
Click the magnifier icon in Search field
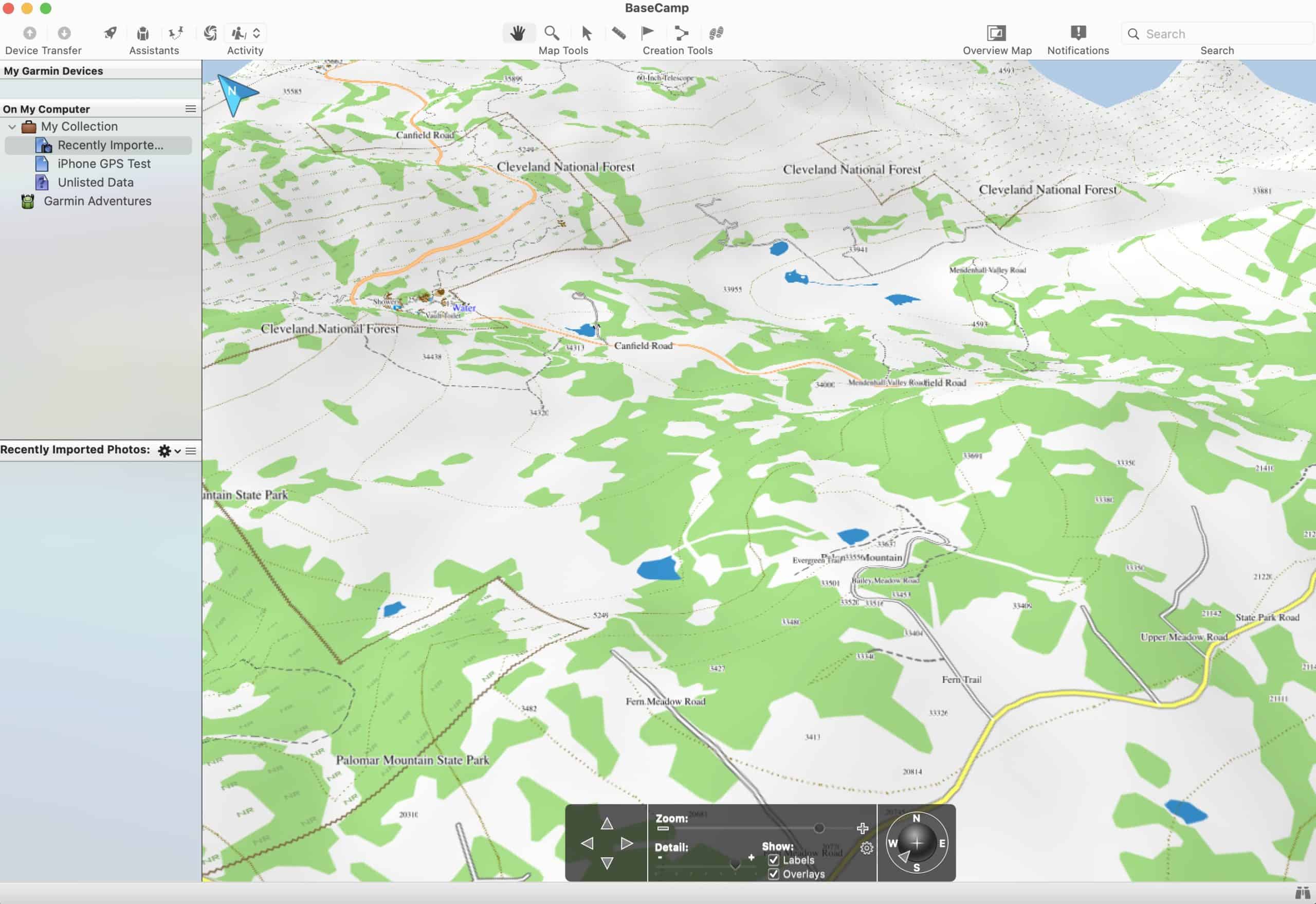pos(1133,34)
